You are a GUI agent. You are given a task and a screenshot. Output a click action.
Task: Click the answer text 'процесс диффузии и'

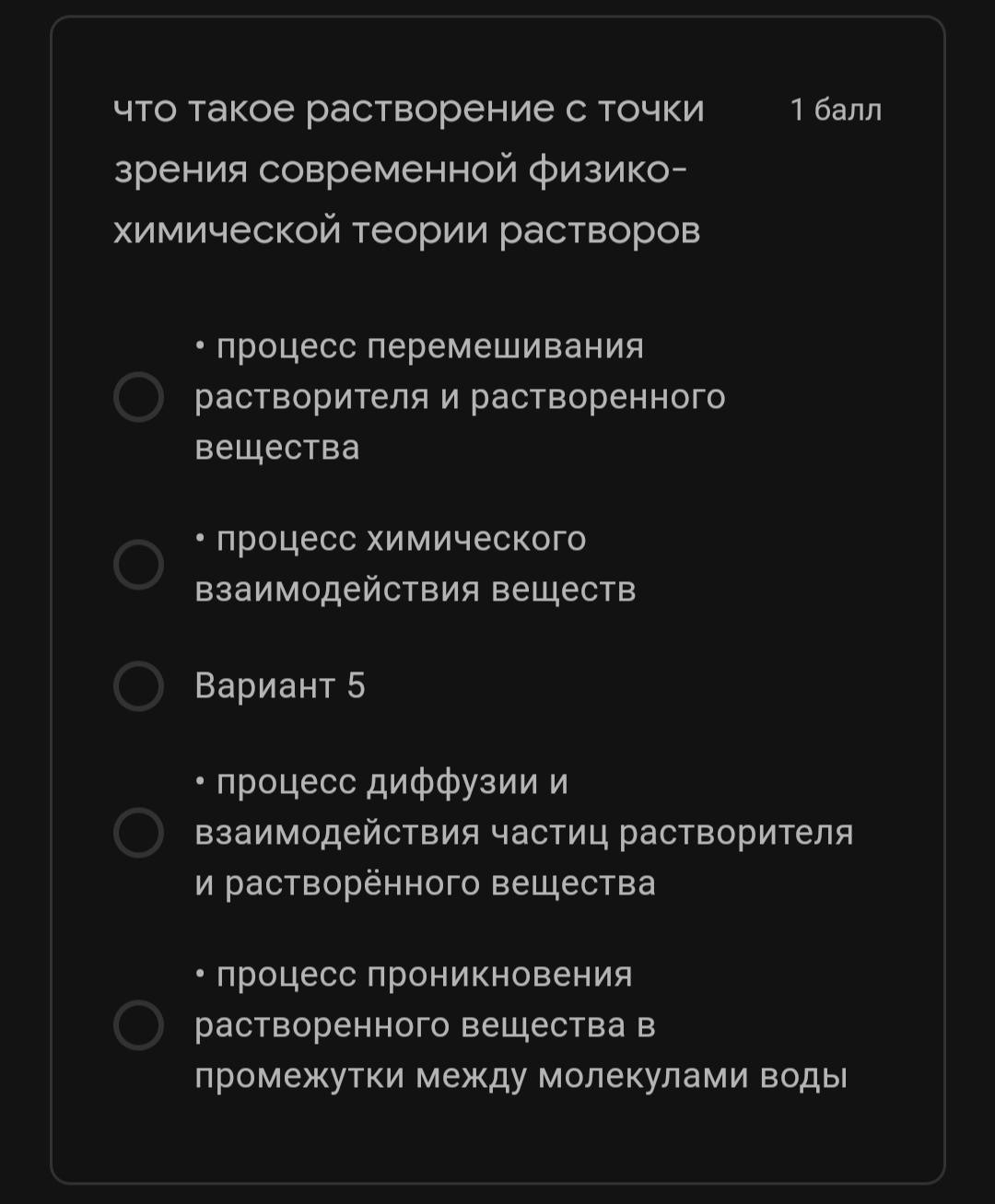pyautogui.click(x=392, y=782)
